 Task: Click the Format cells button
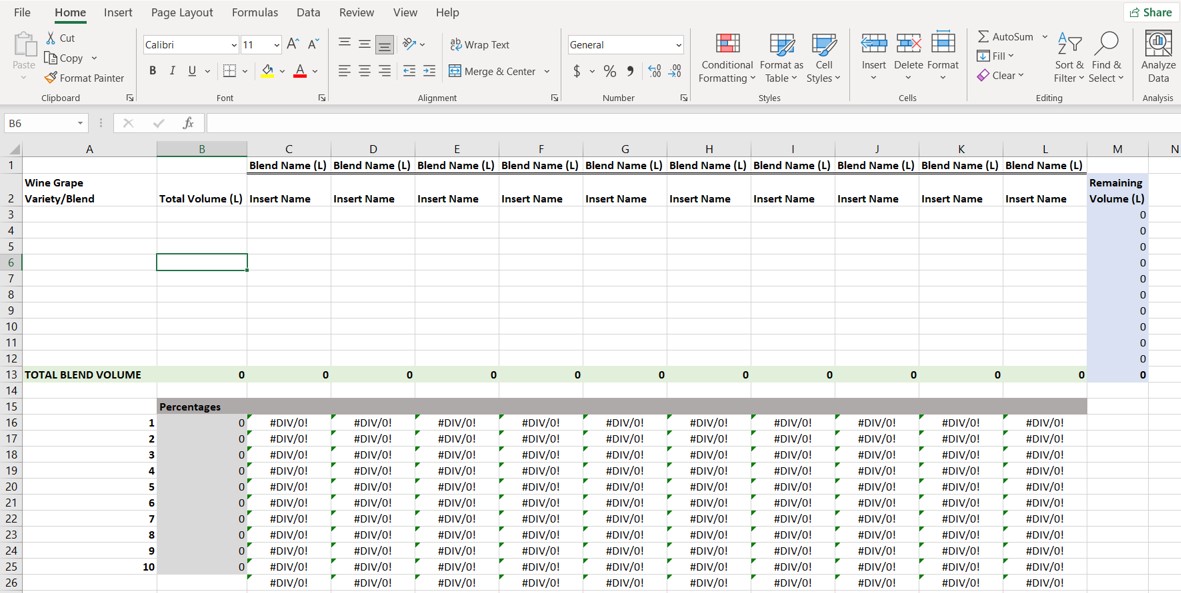pos(943,57)
